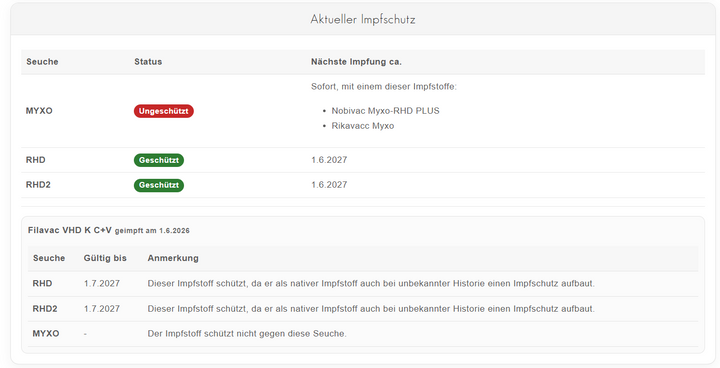Image resolution: width=720 pixels, height=368 pixels.
Task: Click the RHD2 row label in the status table
Action: click(38, 185)
